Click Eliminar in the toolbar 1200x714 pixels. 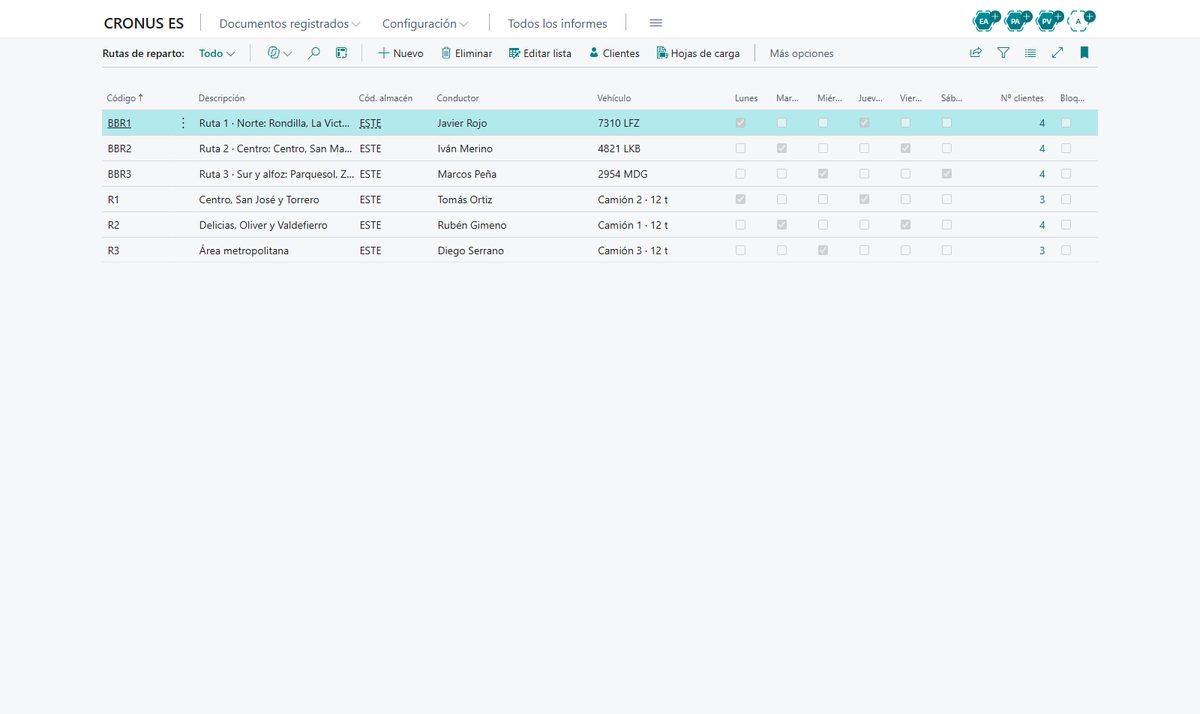click(466, 53)
